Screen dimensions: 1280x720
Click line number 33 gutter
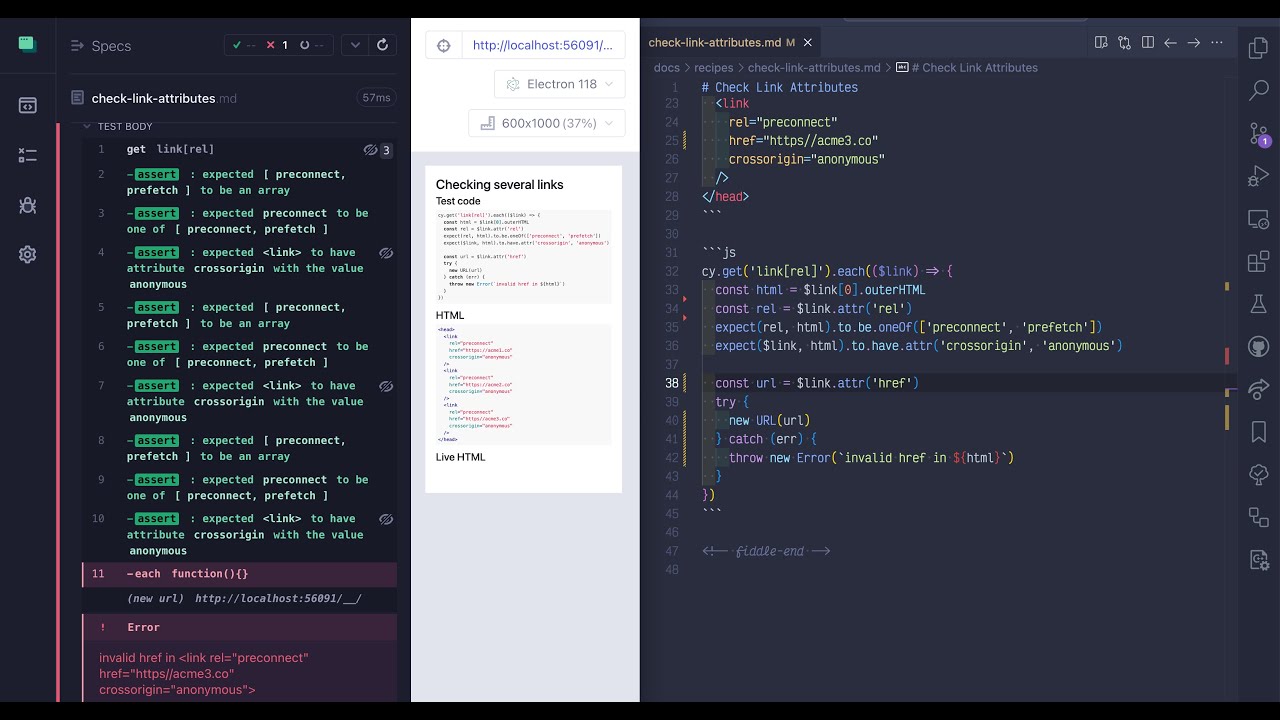click(671, 290)
